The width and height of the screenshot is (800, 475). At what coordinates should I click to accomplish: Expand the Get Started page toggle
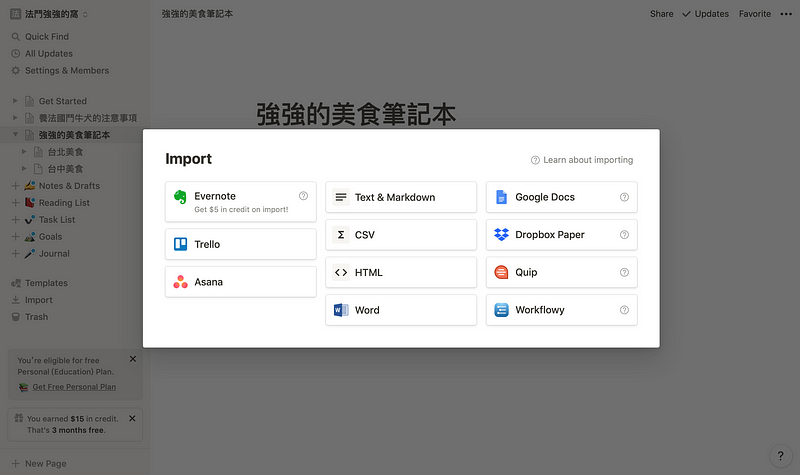pyautogui.click(x=15, y=101)
